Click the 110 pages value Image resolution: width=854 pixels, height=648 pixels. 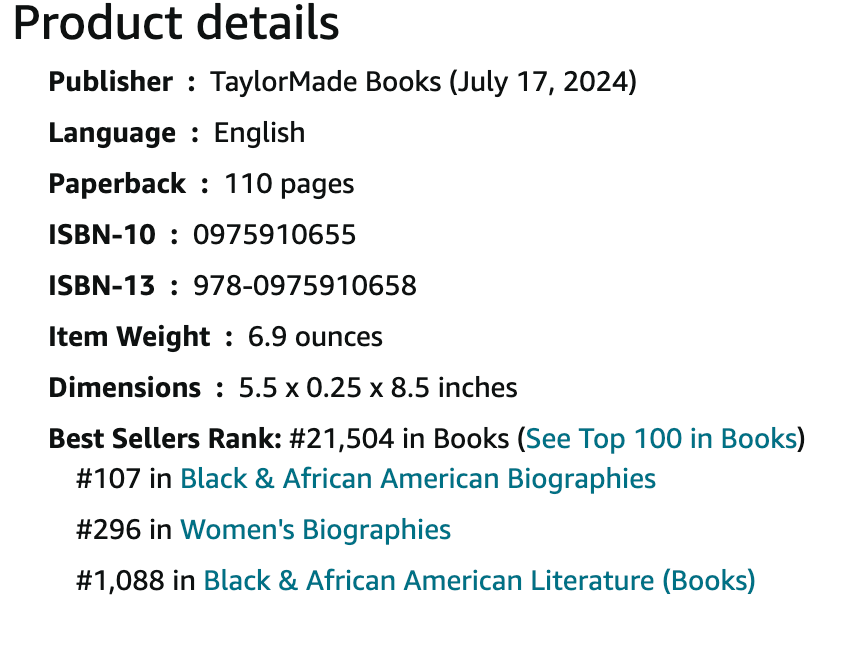289,184
